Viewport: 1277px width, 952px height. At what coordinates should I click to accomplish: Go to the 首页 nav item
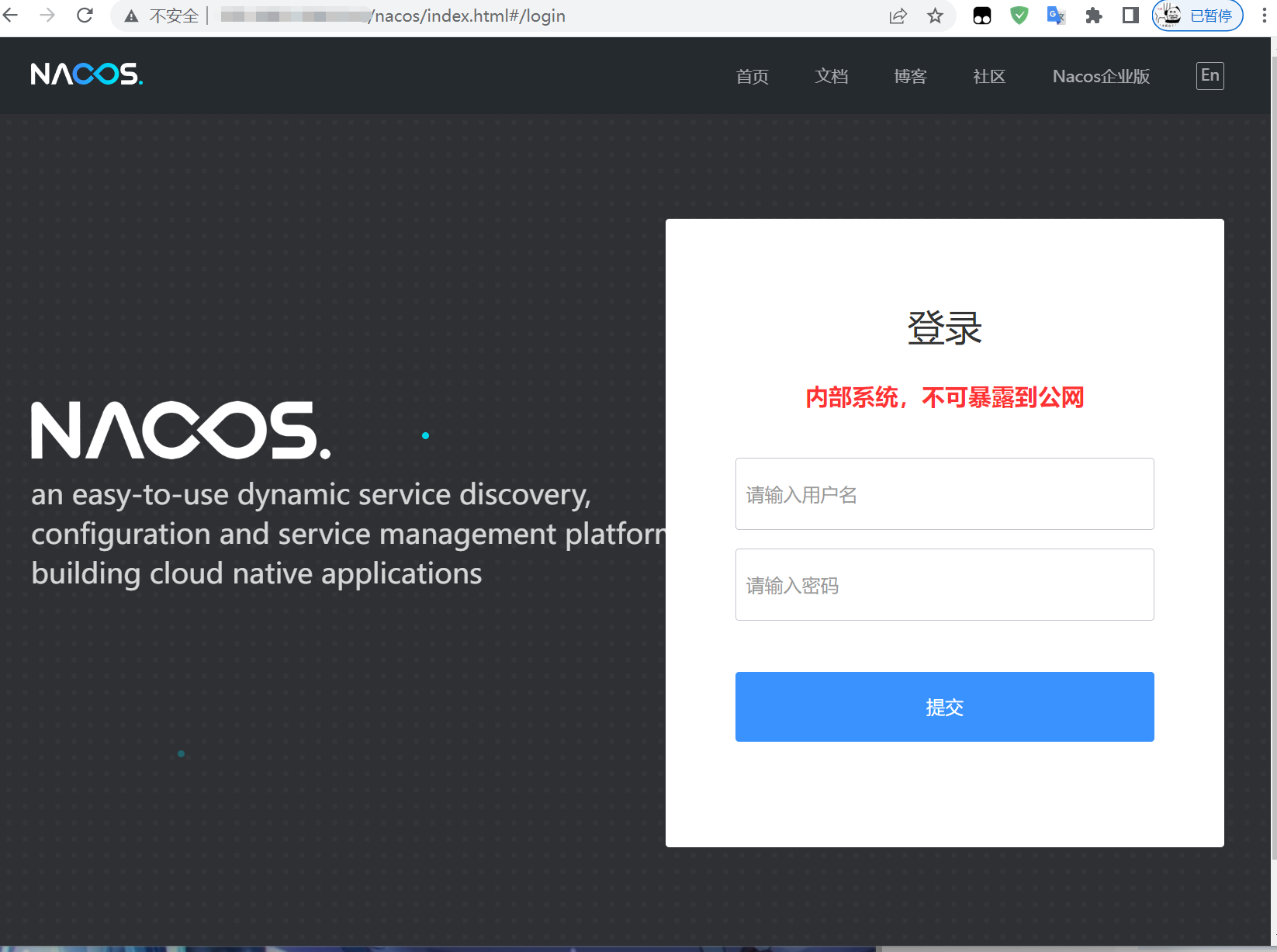click(x=752, y=76)
